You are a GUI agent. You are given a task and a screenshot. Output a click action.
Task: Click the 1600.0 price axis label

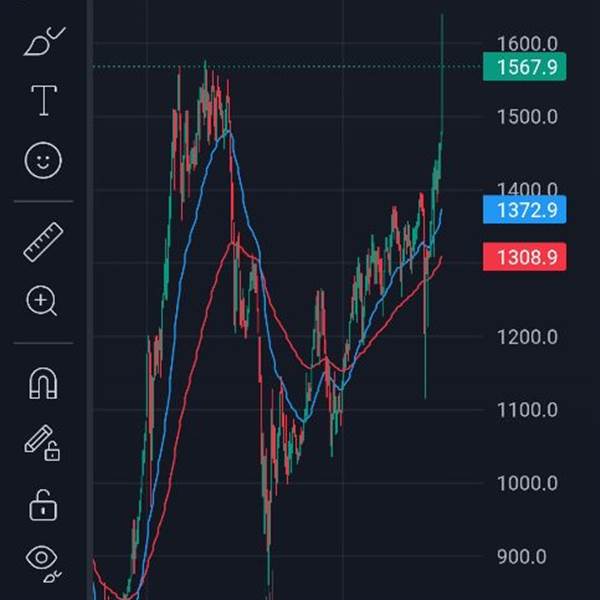(x=527, y=44)
